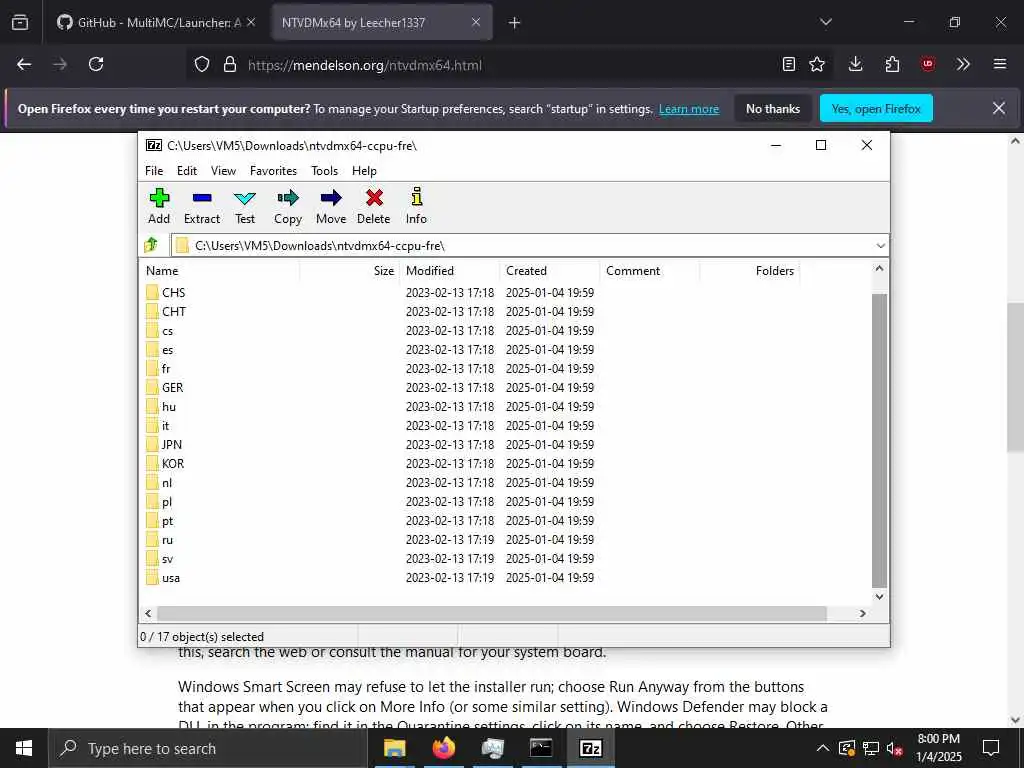Click the Extract toolbar icon
The height and width of the screenshot is (768, 1024).
(202, 206)
